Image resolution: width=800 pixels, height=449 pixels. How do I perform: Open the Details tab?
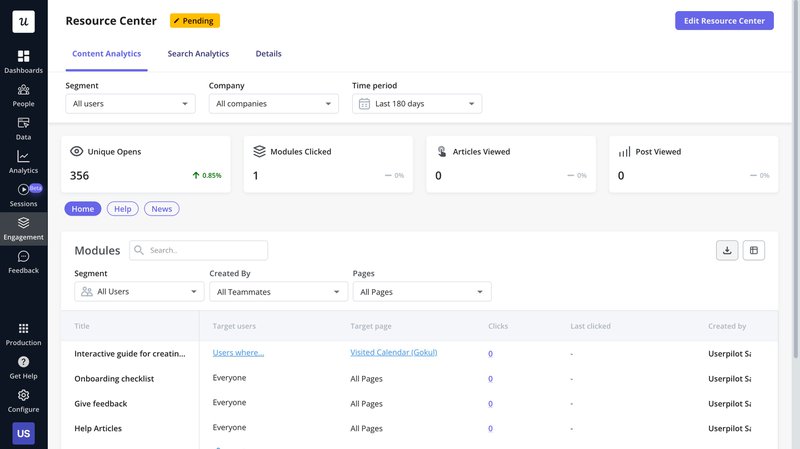click(268, 54)
